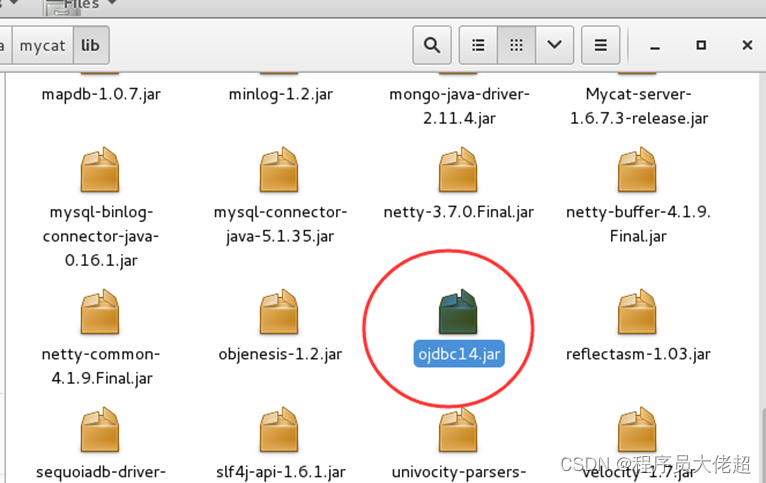Screen dimensions: 766x483
Task: Select the velocity-1.7.jar icon
Action: pyautogui.click(x=638, y=430)
